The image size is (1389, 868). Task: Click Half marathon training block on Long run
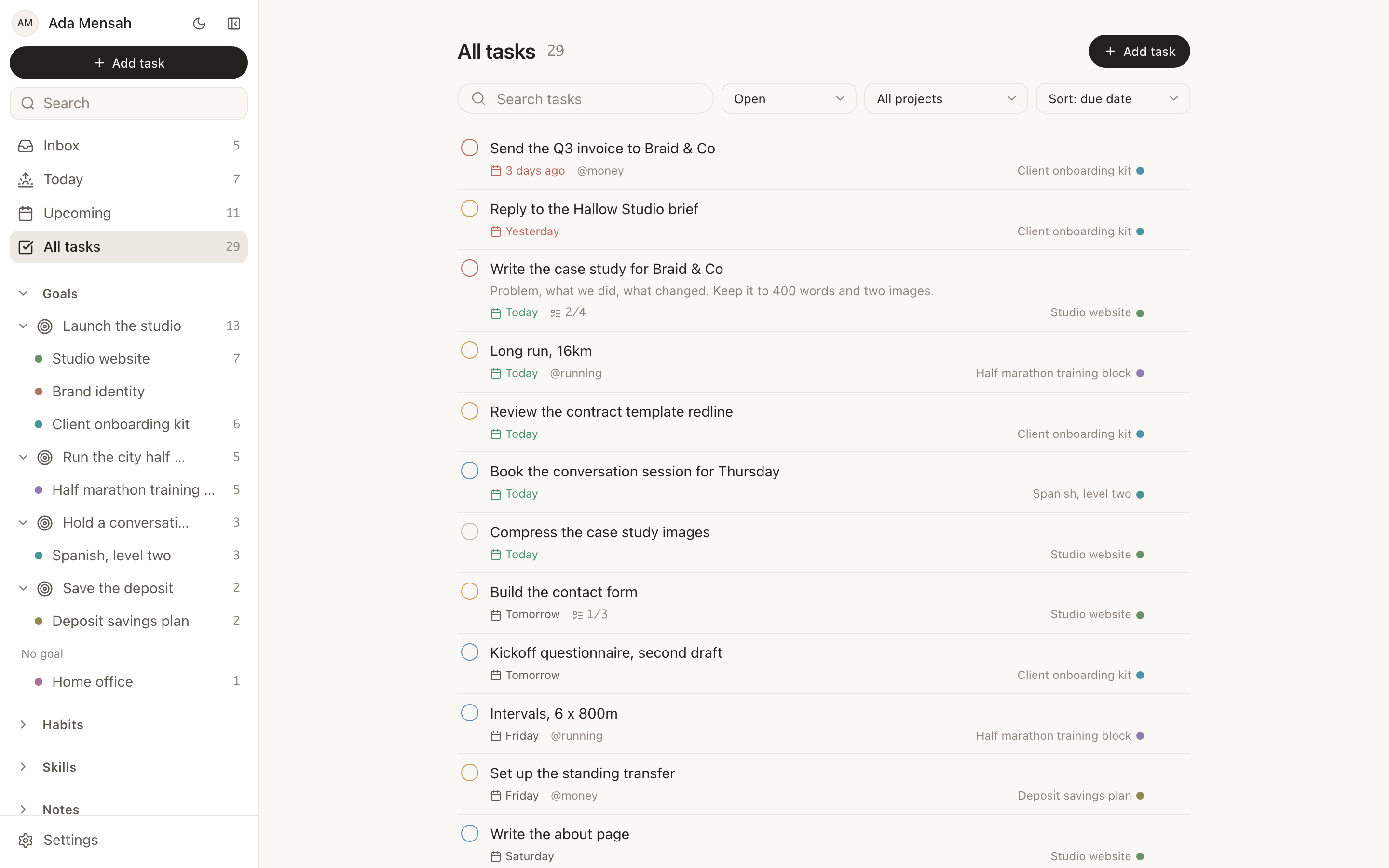tap(1053, 374)
